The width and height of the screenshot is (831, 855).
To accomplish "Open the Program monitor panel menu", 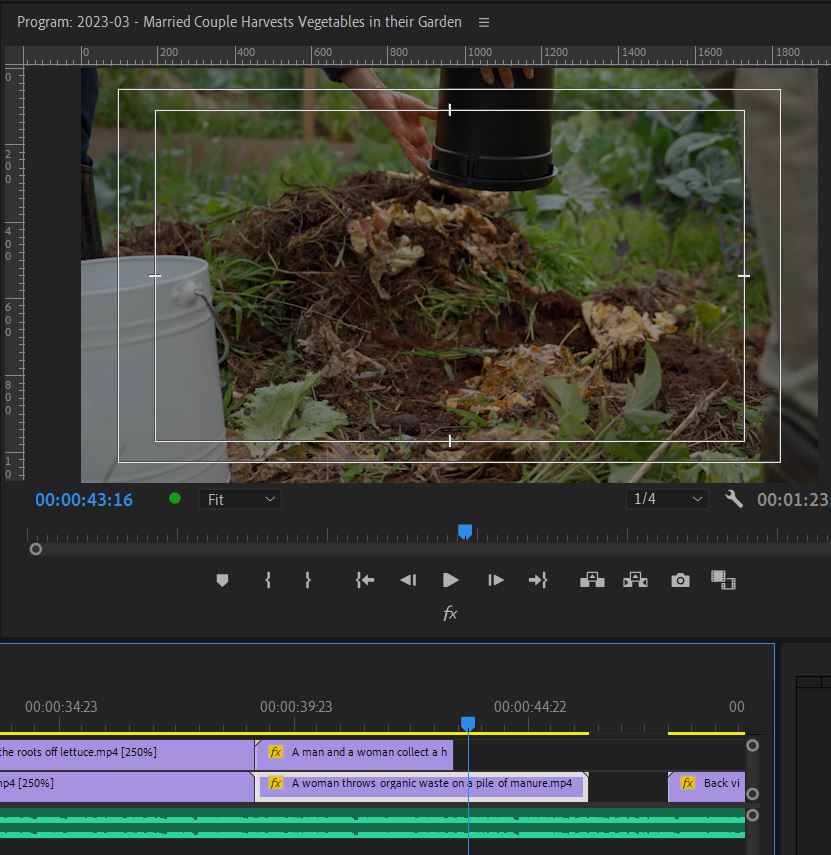I will click(484, 22).
